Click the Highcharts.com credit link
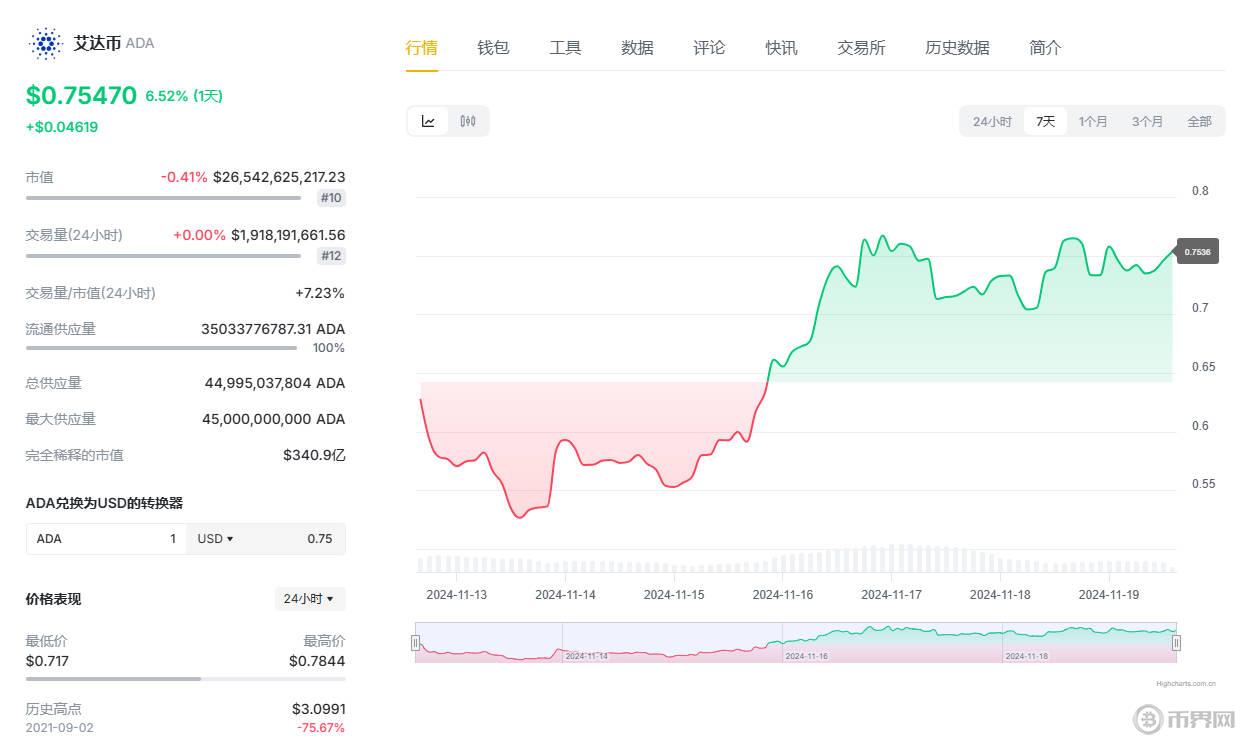The height and width of the screenshot is (747, 1246). (1185, 684)
